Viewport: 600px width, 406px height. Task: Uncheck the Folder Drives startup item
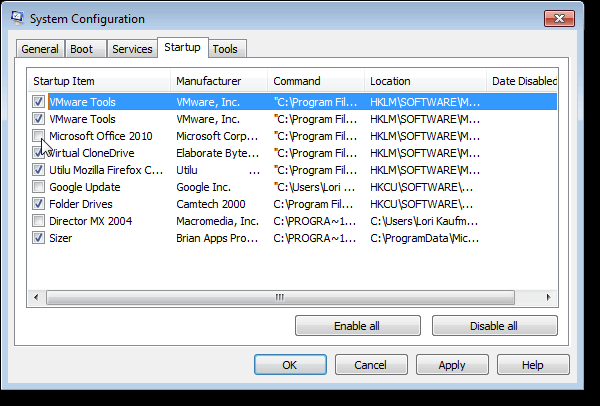click(38, 204)
